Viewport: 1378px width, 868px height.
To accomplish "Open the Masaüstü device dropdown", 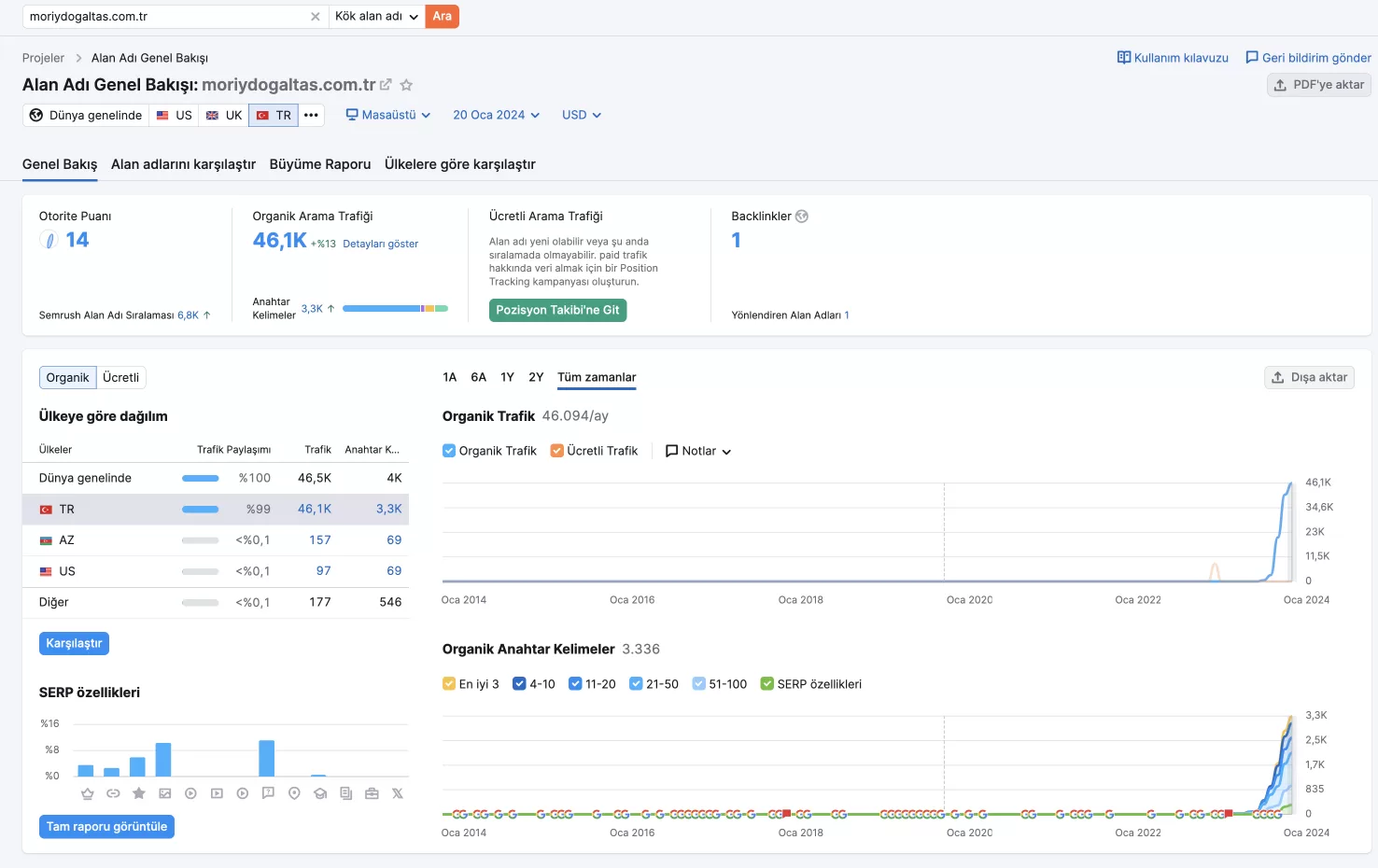I will coord(388,116).
